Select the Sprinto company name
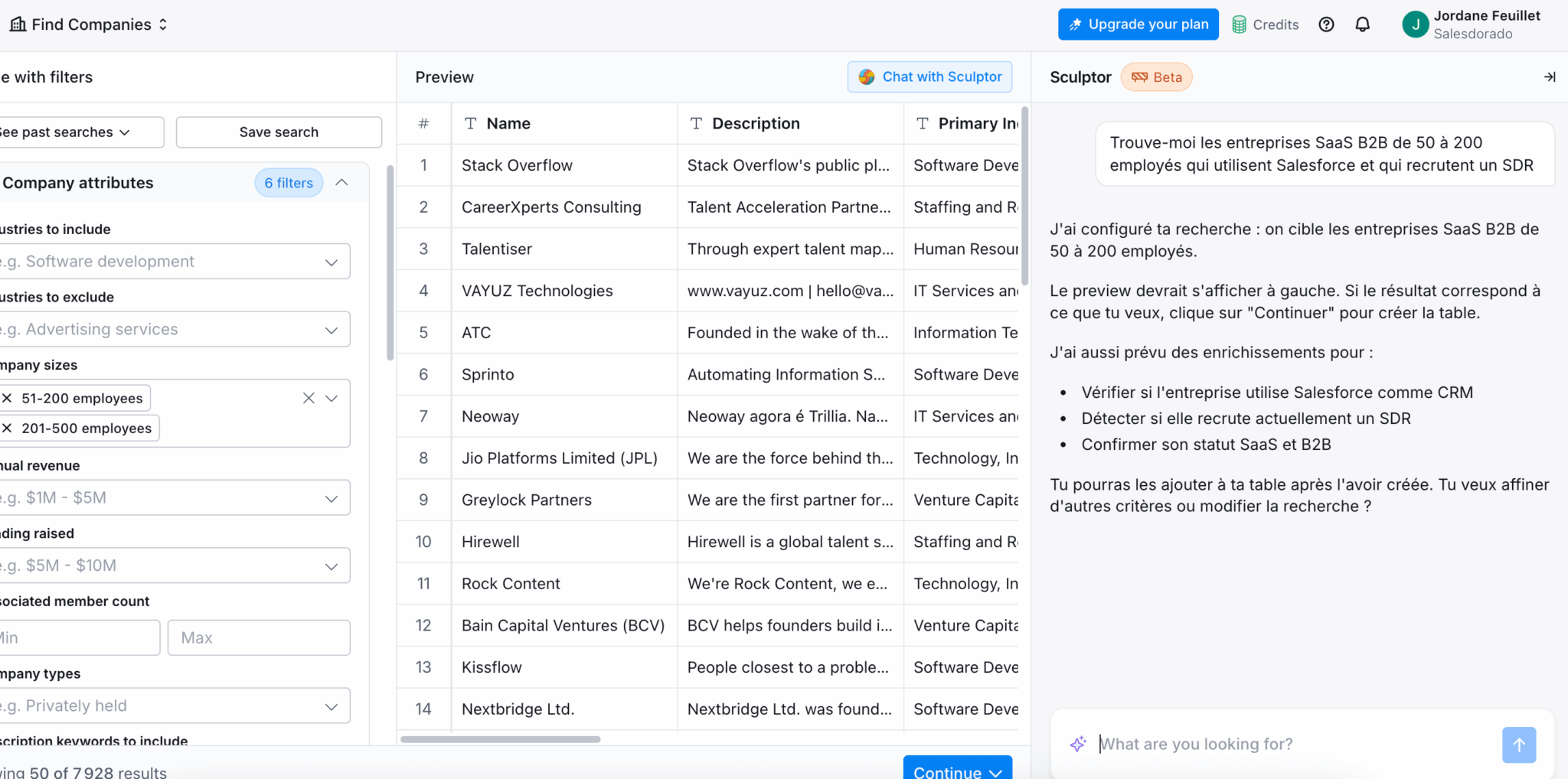The width and height of the screenshot is (1568, 779). pyautogui.click(x=488, y=375)
